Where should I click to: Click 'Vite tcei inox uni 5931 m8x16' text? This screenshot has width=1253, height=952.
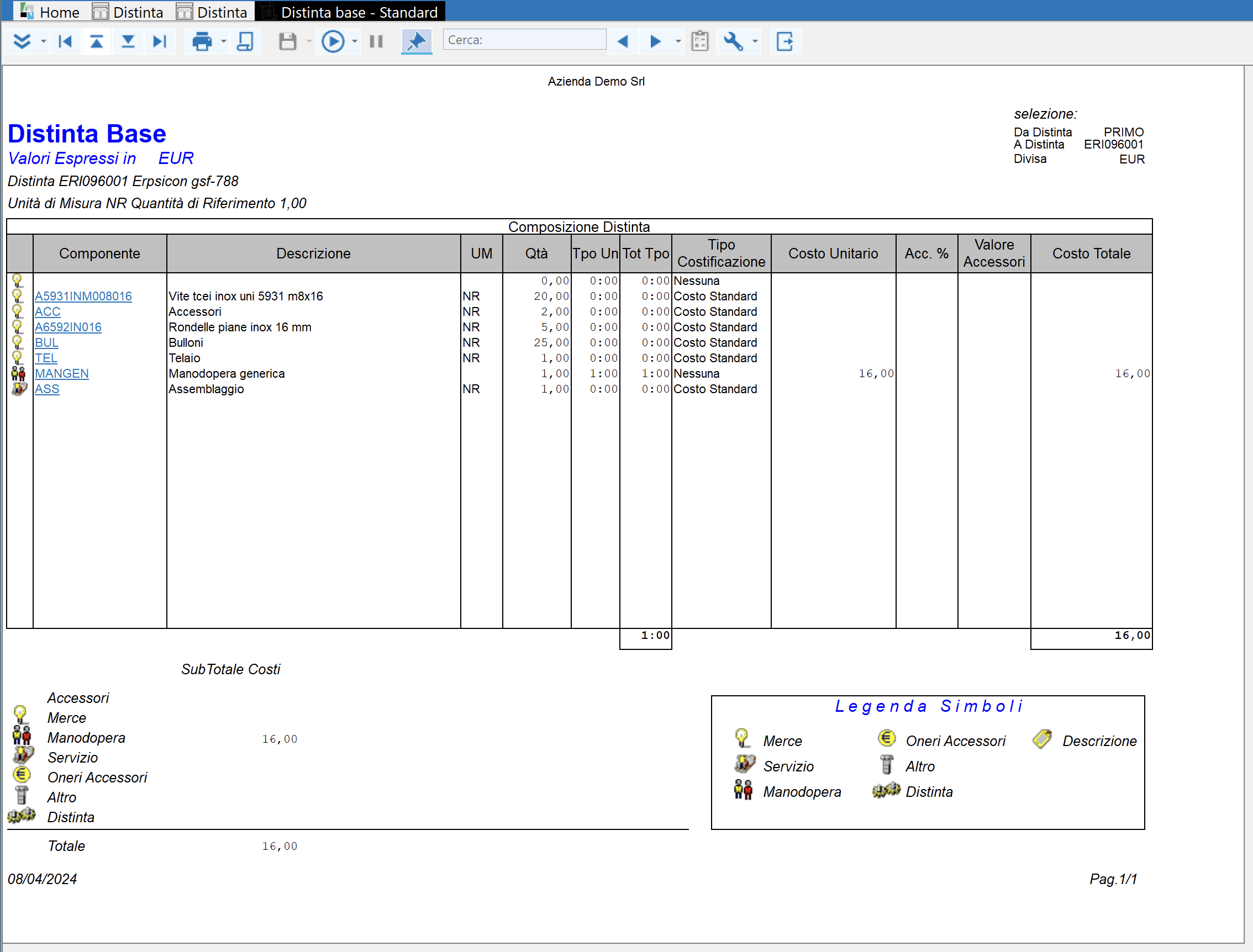245,296
